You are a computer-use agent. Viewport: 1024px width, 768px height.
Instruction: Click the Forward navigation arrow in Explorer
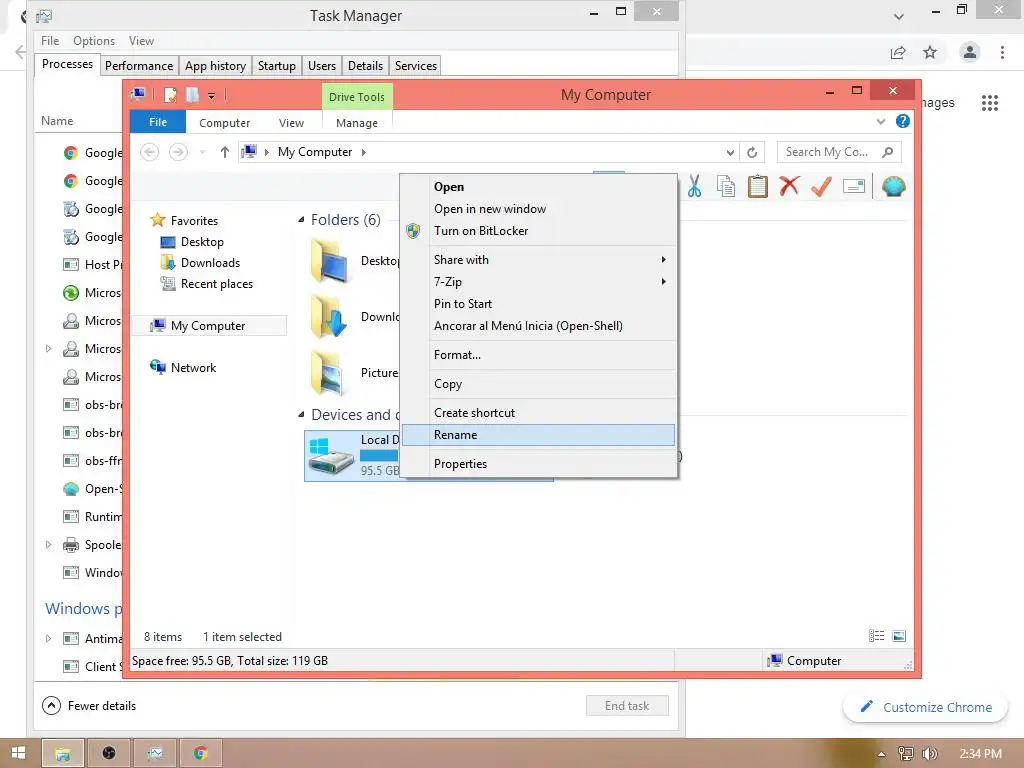[178, 152]
